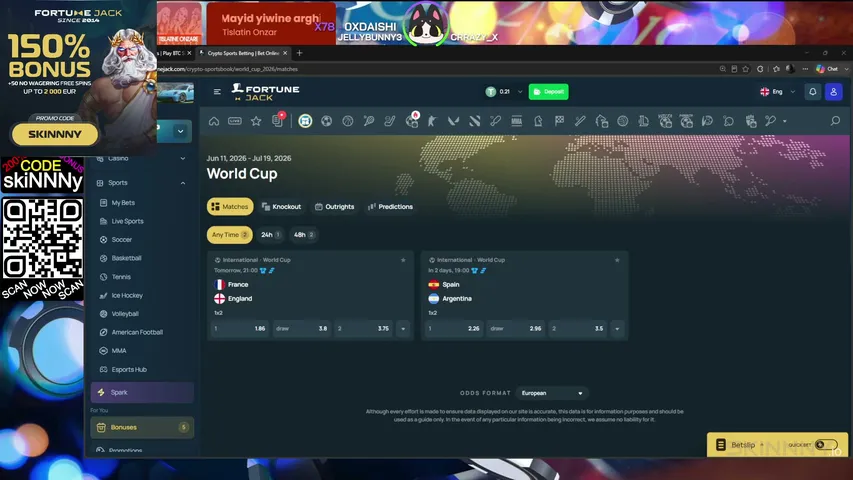This screenshot has width=853, height=480.
Task: Open the hamburger menu beside the FortuneJack logo
Action: 217,92
